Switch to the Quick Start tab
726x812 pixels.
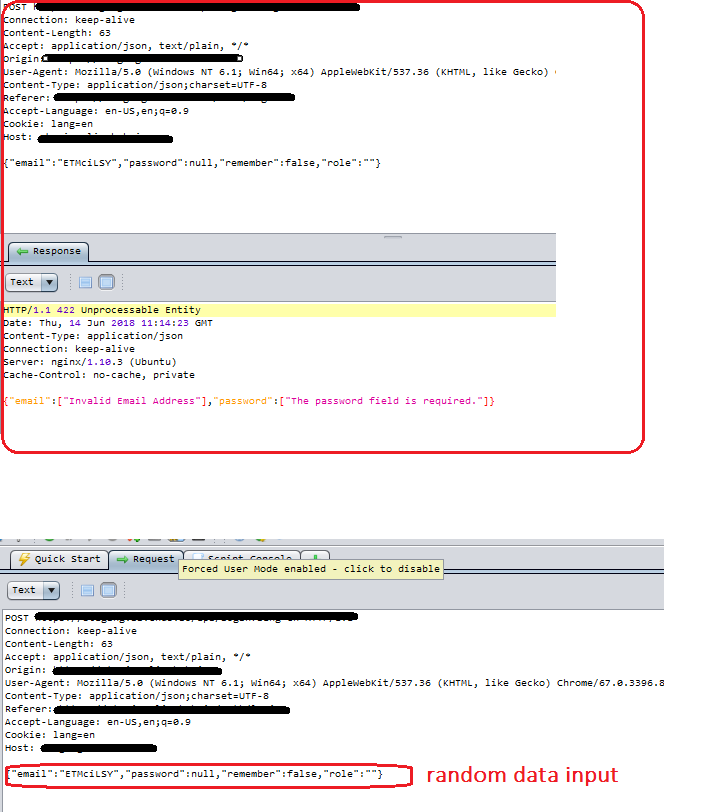[60, 559]
